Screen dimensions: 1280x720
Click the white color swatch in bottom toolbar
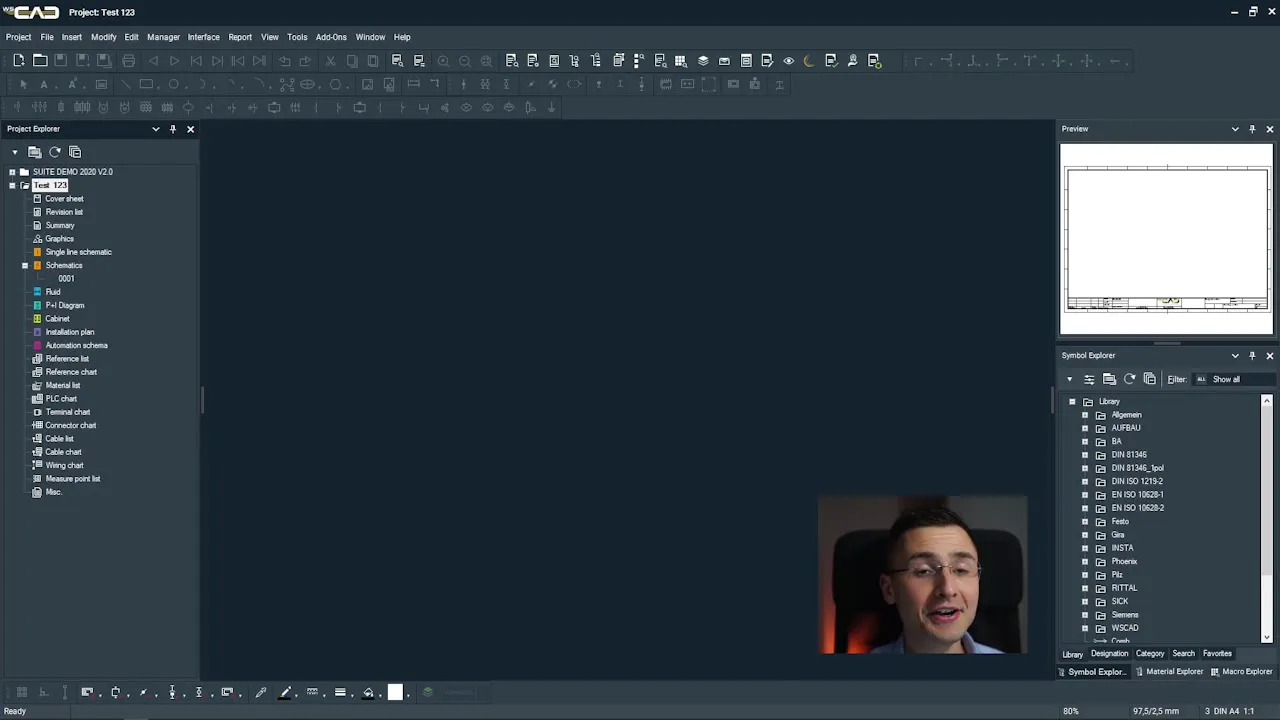395,692
